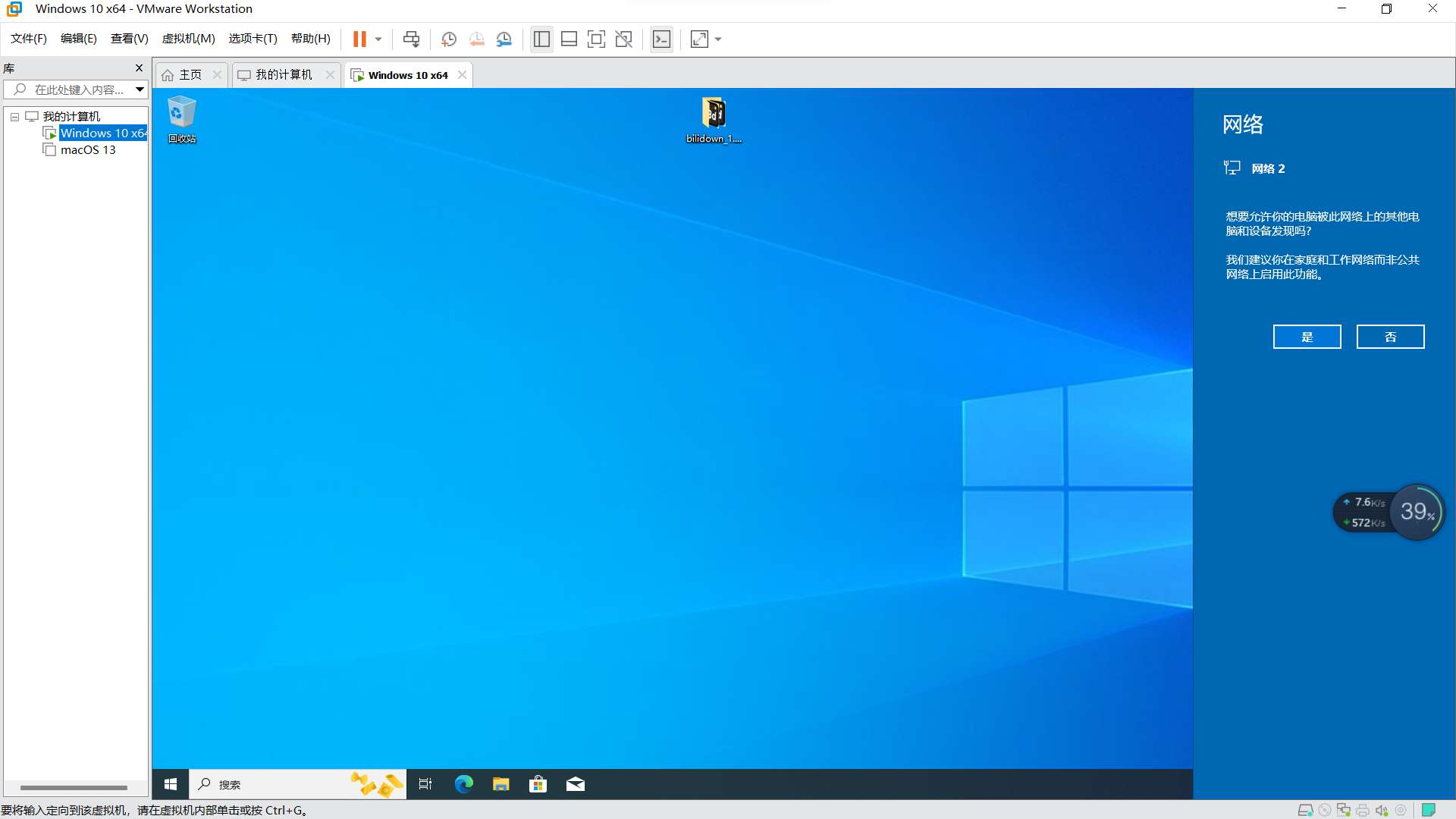This screenshot has width=1456, height=819.
Task: Open the 编辑(E) menu
Action: coord(79,39)
